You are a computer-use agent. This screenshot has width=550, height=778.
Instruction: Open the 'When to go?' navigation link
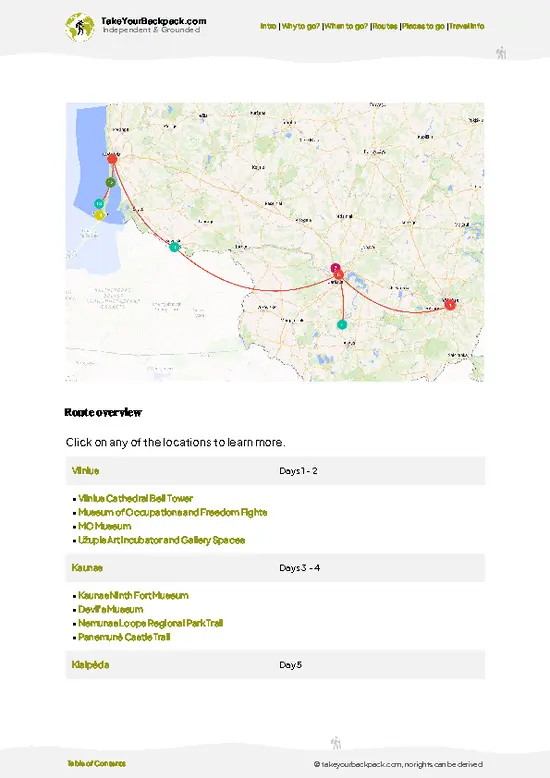(x=346, y=26)
